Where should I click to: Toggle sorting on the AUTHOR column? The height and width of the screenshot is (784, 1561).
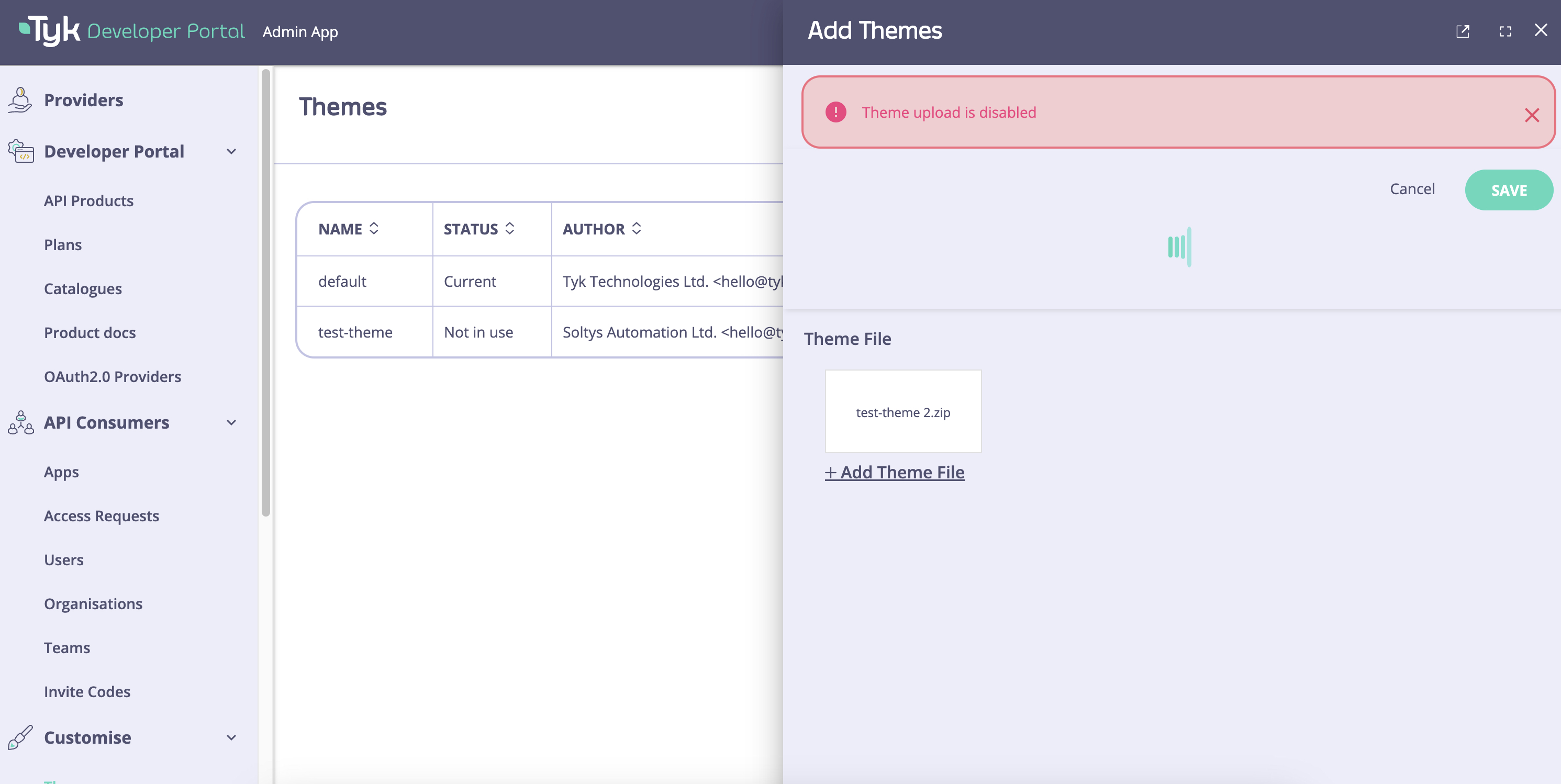pyautogui.click(x=636, y=228)
